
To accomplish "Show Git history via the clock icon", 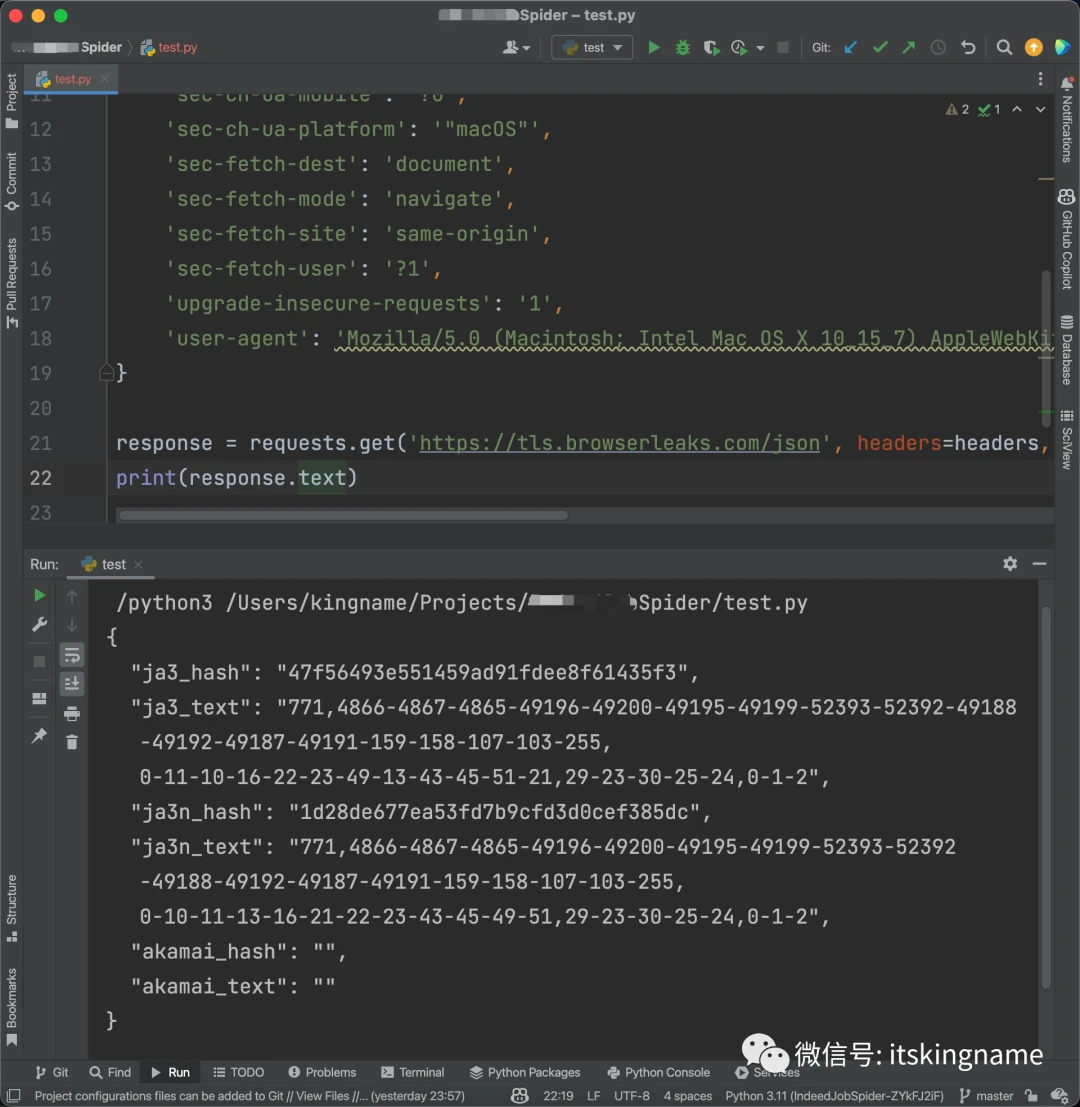I will pos(938,47).
